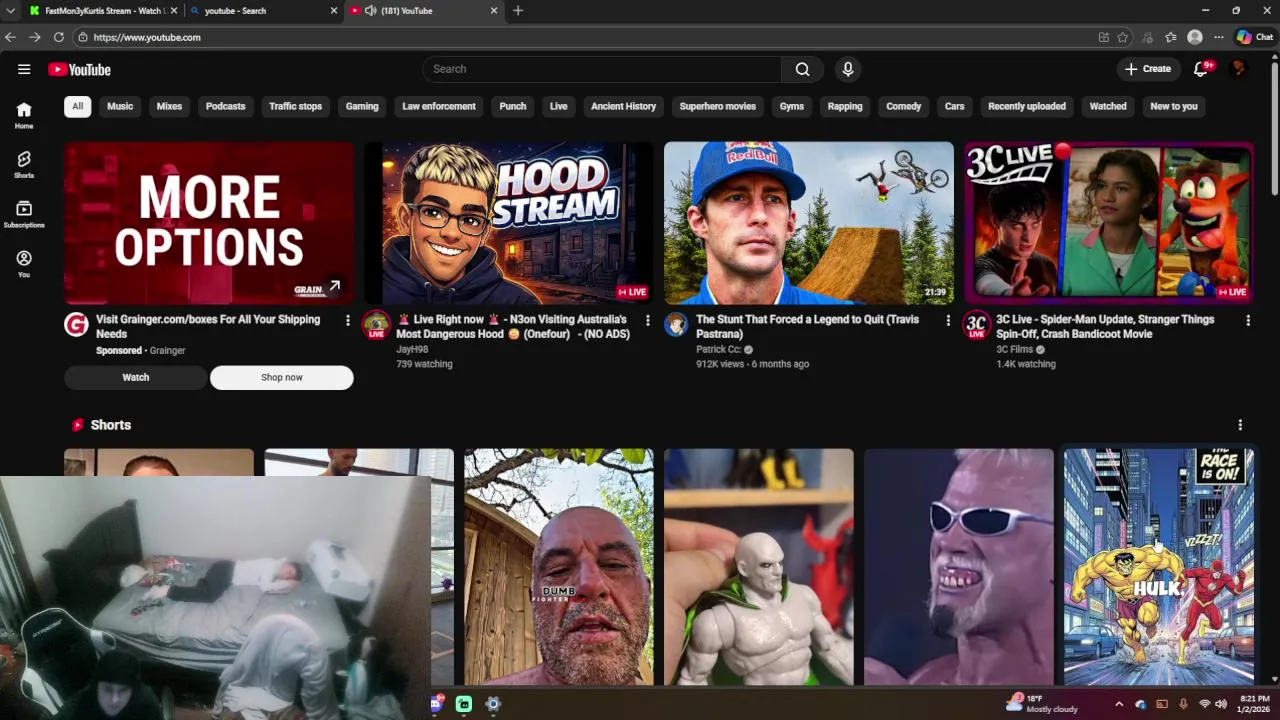1280x720 pixels.
Task: Open the YouTube guide hamburger menu
Action: click(x=24, y=69)
